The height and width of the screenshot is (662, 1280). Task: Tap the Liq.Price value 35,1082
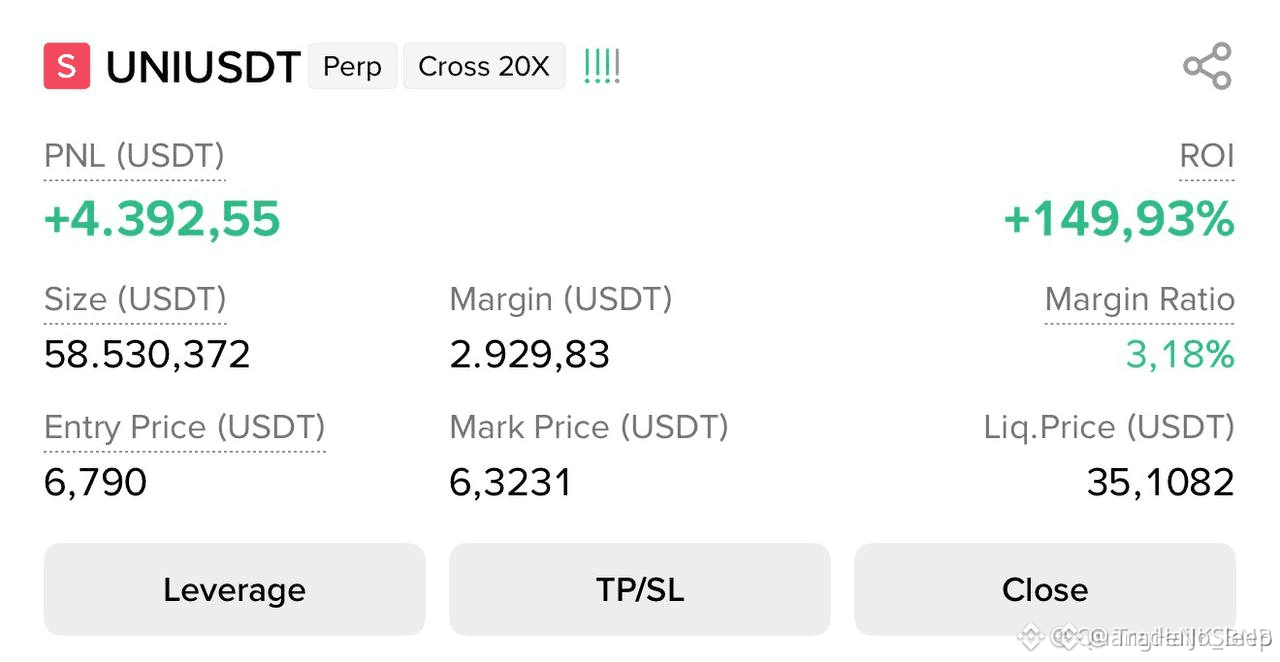(1161, 483)
